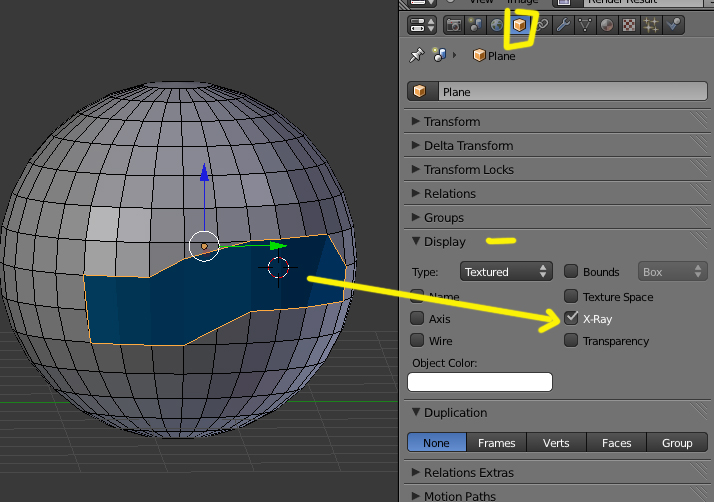
Task: Click the blue Z-axis manipulator arrow
Action: [x=204, y=174]
